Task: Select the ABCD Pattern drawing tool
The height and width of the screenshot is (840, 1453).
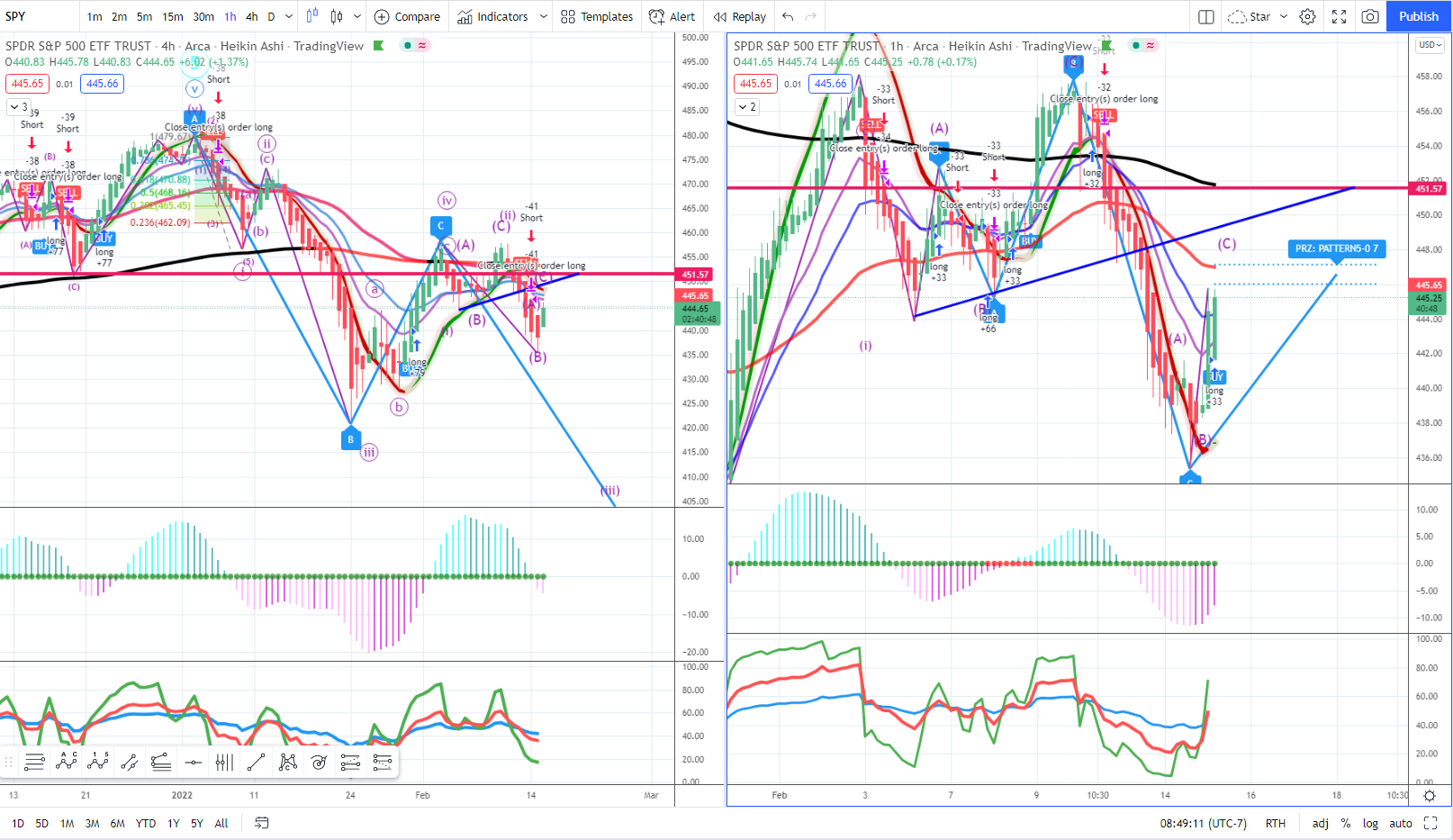Action: pyautogui.click(x=67, y=763)
